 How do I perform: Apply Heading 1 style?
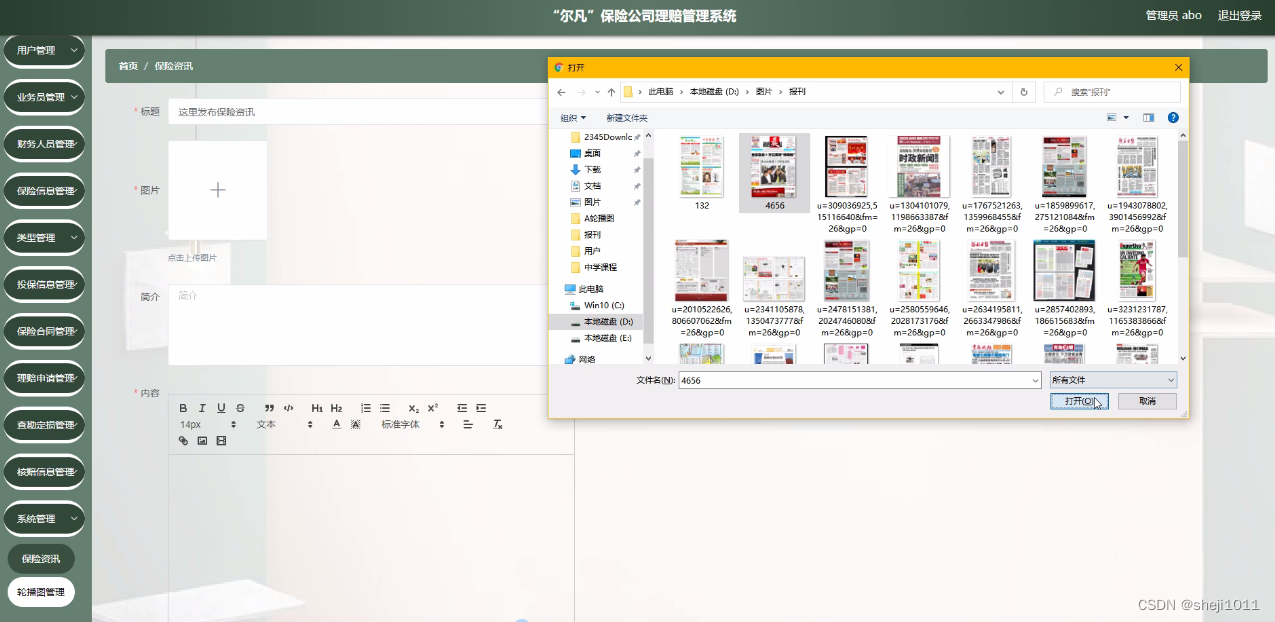point(317,408)
